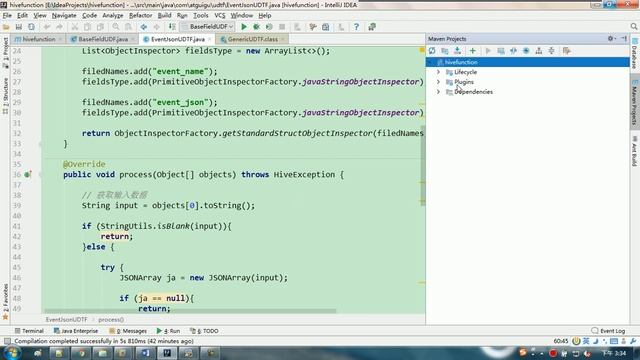Navigate Back with the left arrow icon
This screenshot has height=360, width=640.
(x=144, y=27)
